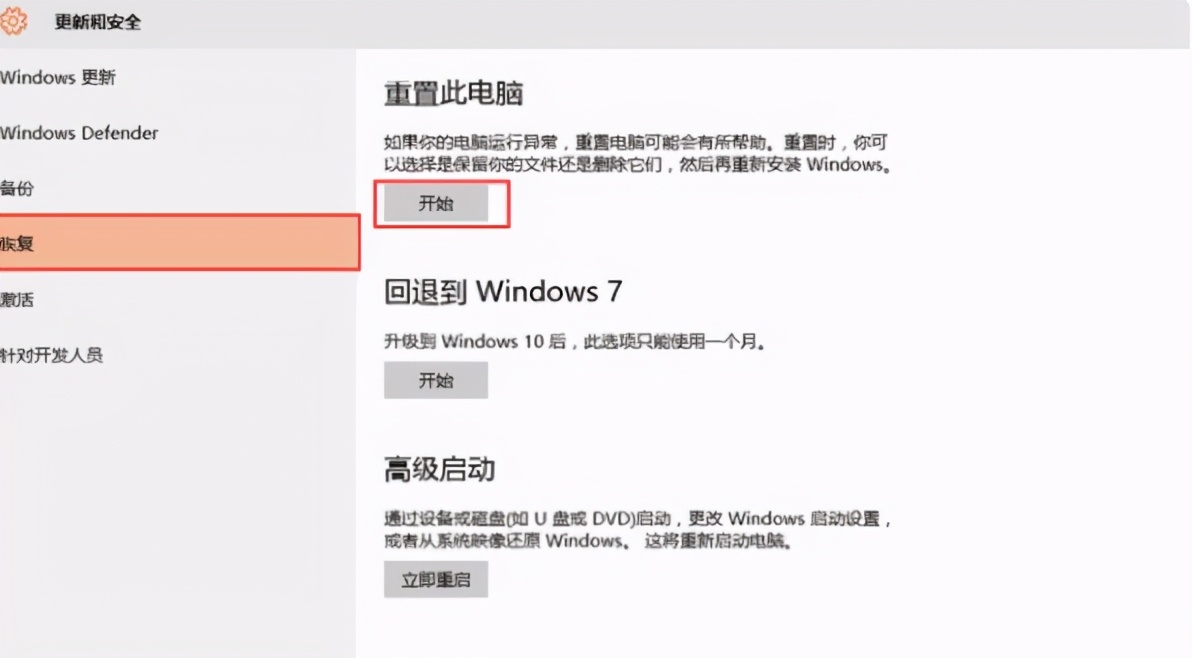Select the highlighted 恢复 sidebar item
1192x658 pixels.
179,242
